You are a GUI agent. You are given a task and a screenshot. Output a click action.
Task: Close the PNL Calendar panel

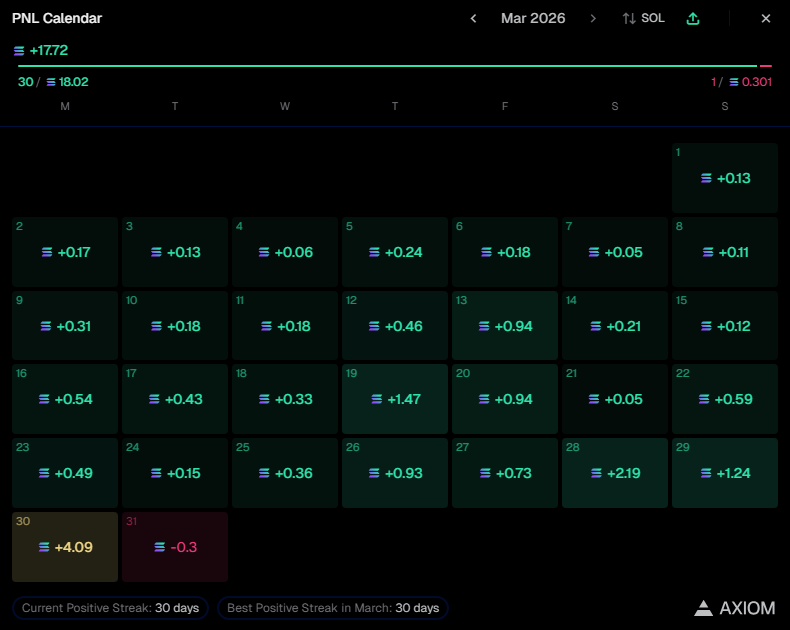(x=766, y=19)
